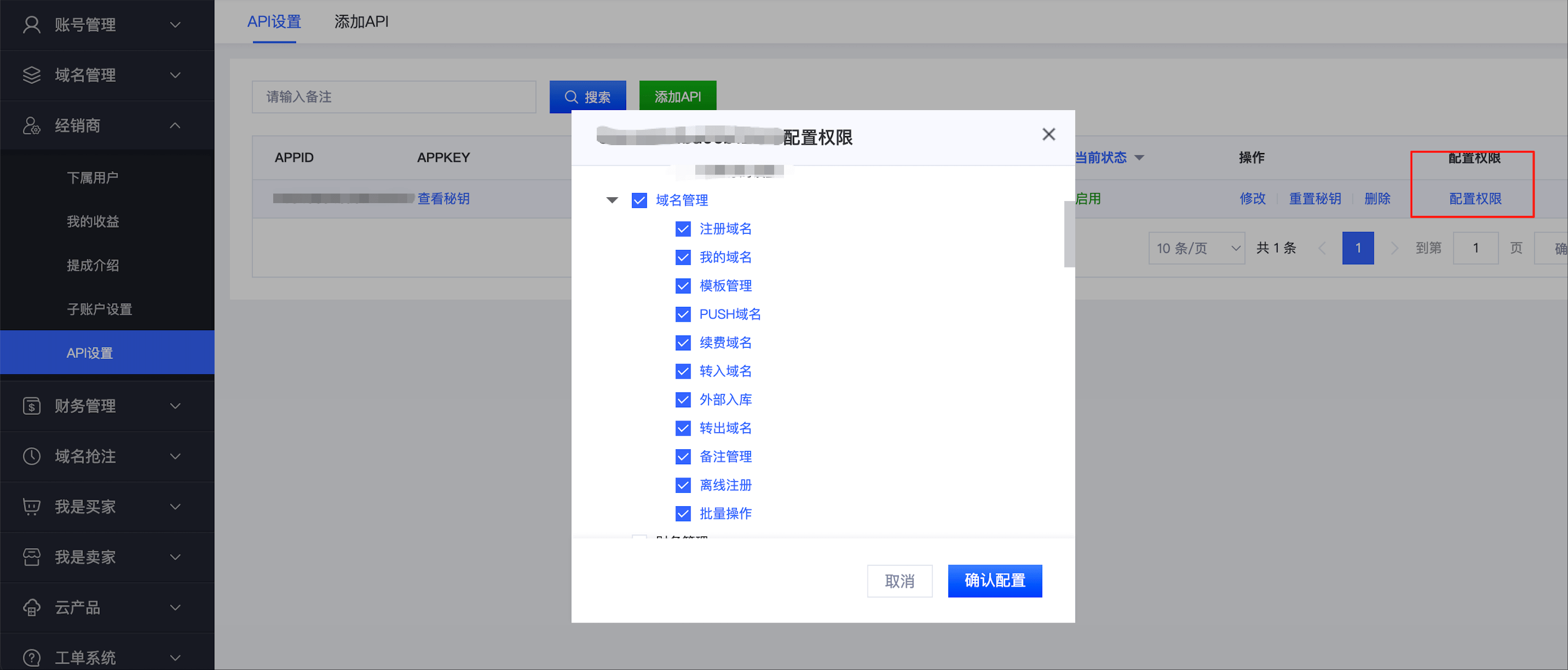Screen dimensions: 1568x670
Task: Click the dialog permission list scrollbar
Action: [1069, 234]
